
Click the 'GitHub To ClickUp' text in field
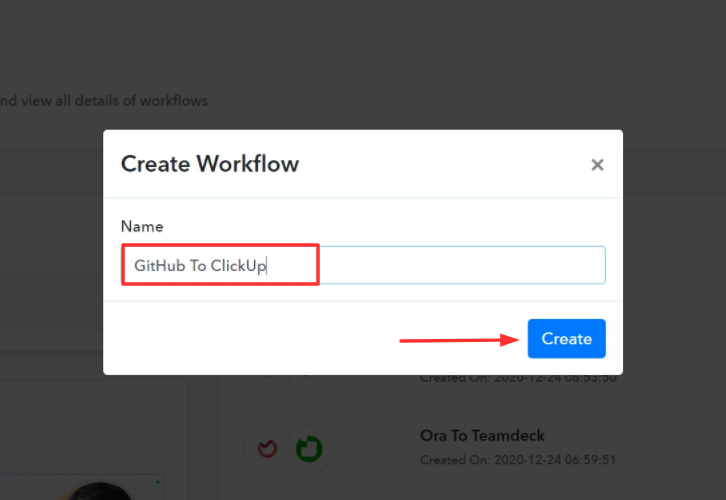201,267
